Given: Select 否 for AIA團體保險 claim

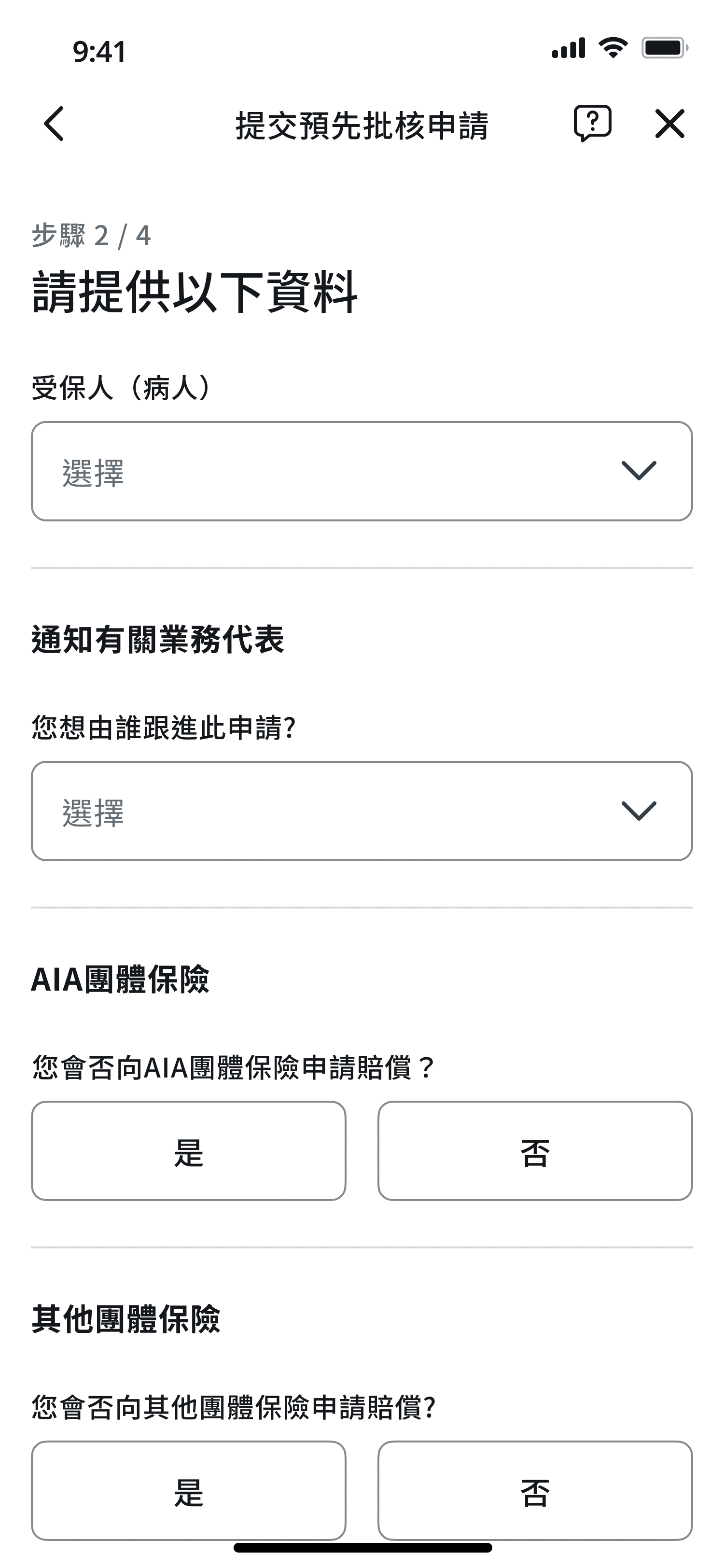Looking at the screenshot, I should point(535,1150).
